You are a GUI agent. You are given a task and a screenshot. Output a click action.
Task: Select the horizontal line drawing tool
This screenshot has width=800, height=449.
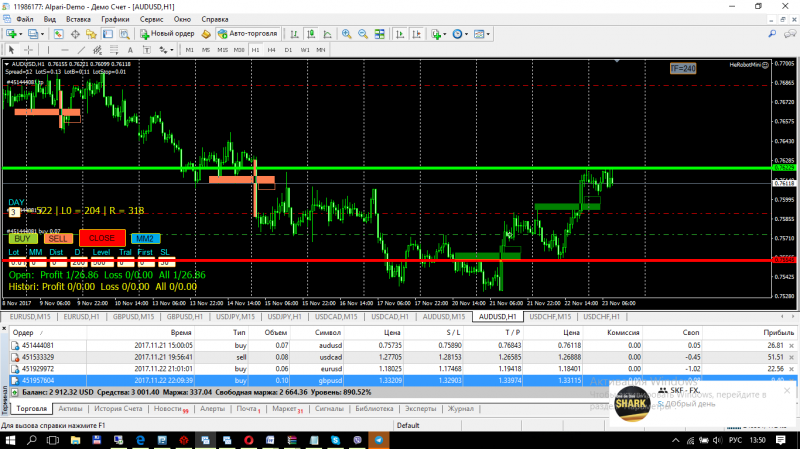tap(64, 48)
